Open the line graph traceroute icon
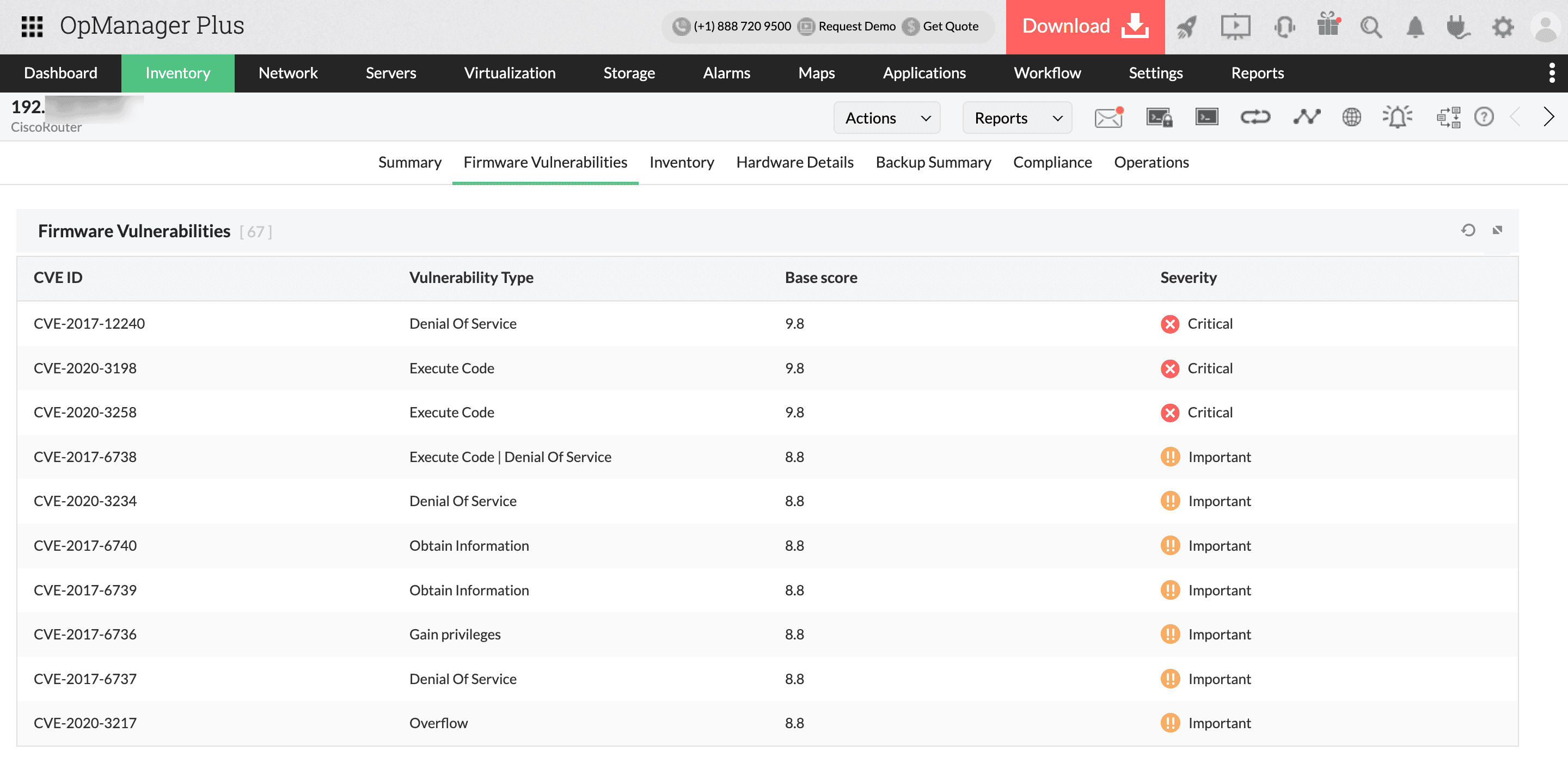The height and width of the screenshot is (763, 1568). 1306,117
